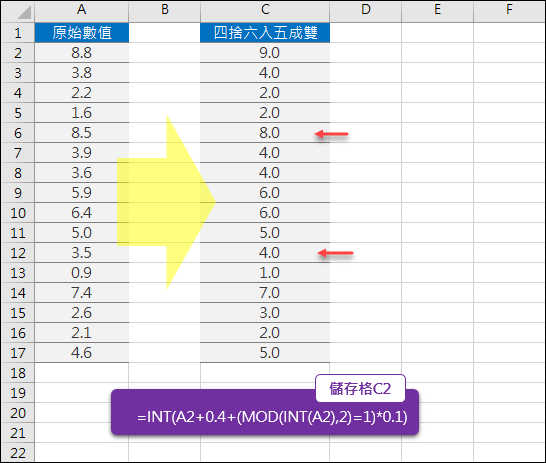
Task: Select row 18 header
Action: [x=18, y=373]
